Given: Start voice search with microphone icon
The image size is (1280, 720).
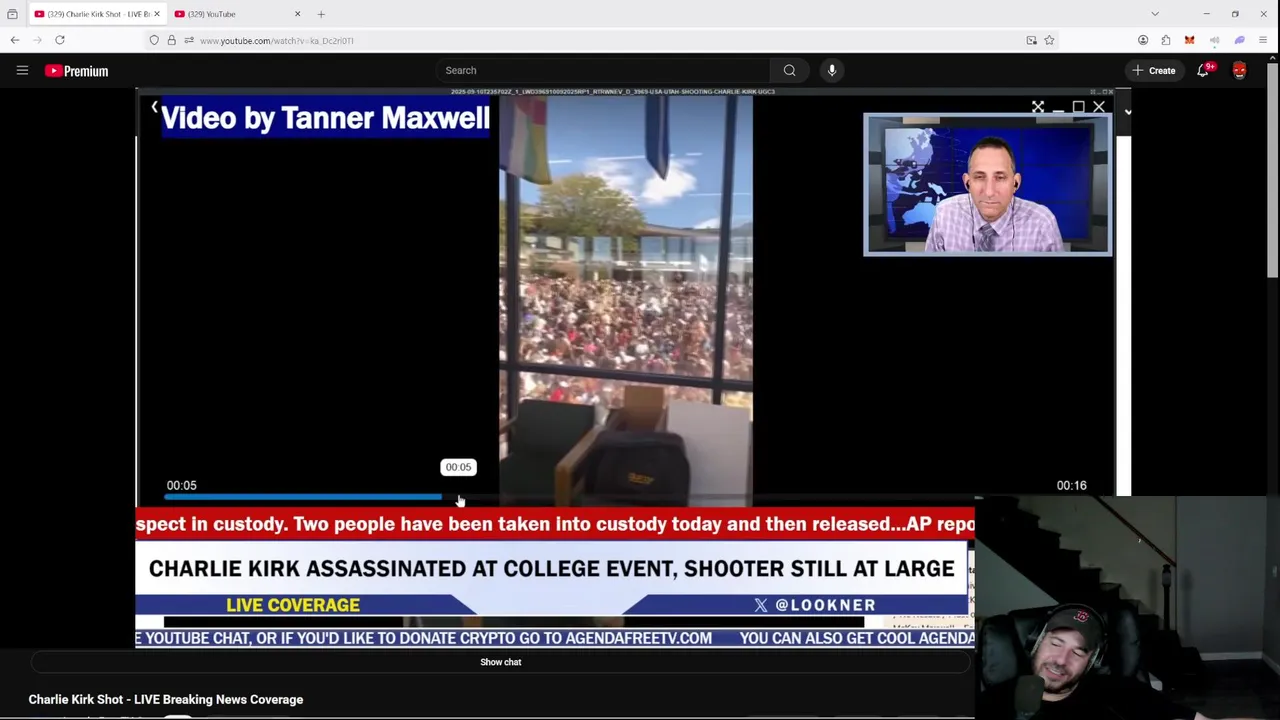Looking at the screenshot, I should point(831,70).
